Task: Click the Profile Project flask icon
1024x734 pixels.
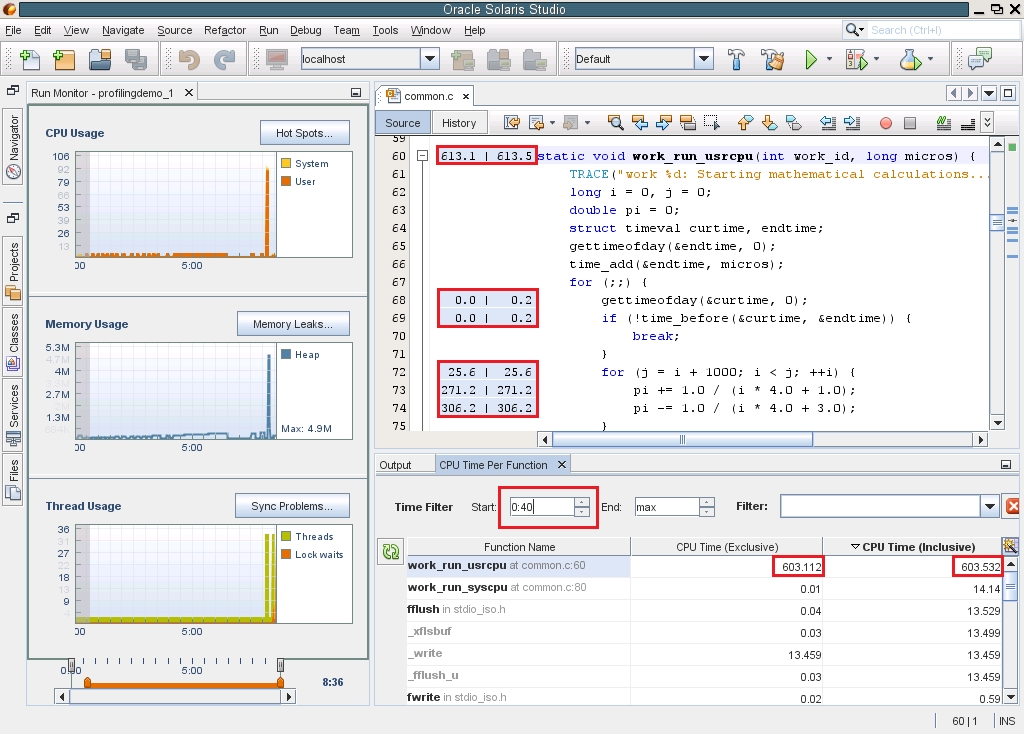Action: (910, 59)
